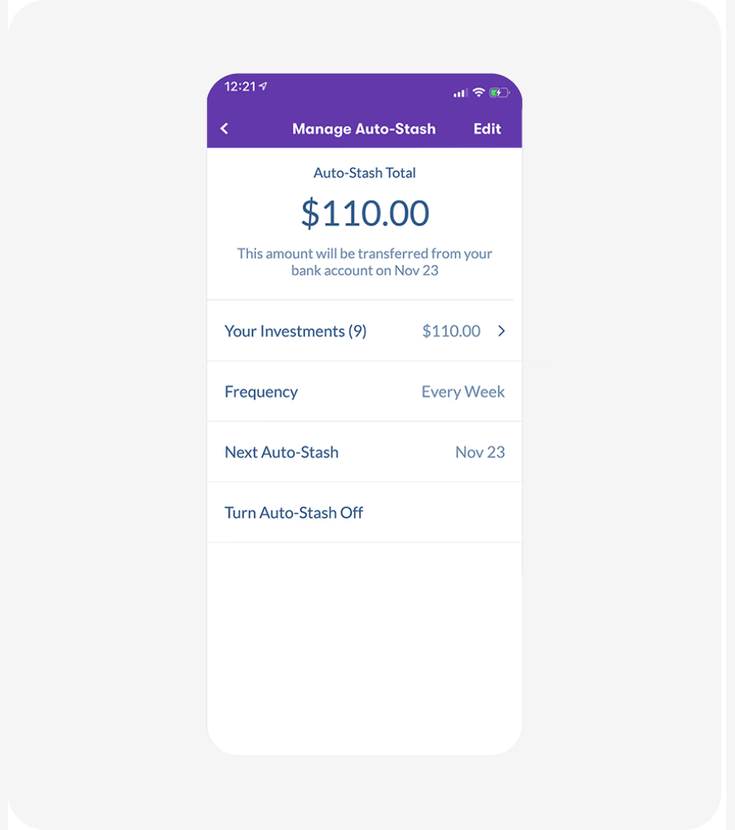Change the Every Week frequency value
Viewport: 735px width, 830px height.
(463, 392)
